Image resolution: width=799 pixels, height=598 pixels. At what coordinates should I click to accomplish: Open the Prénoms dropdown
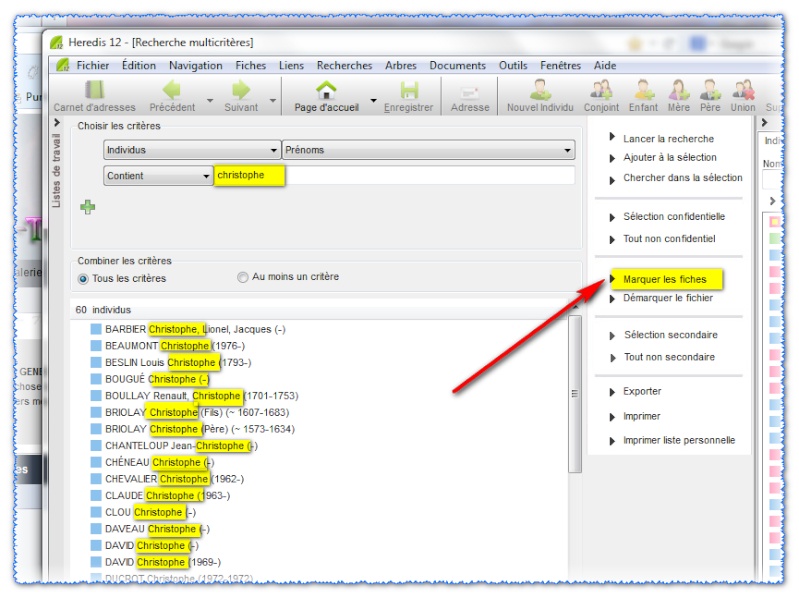(x=428, y=150)
